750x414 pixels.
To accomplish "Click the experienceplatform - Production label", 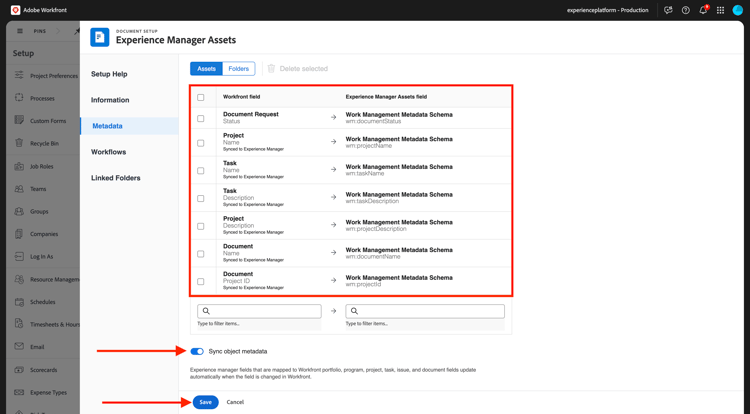I will (x=607, y=10).
